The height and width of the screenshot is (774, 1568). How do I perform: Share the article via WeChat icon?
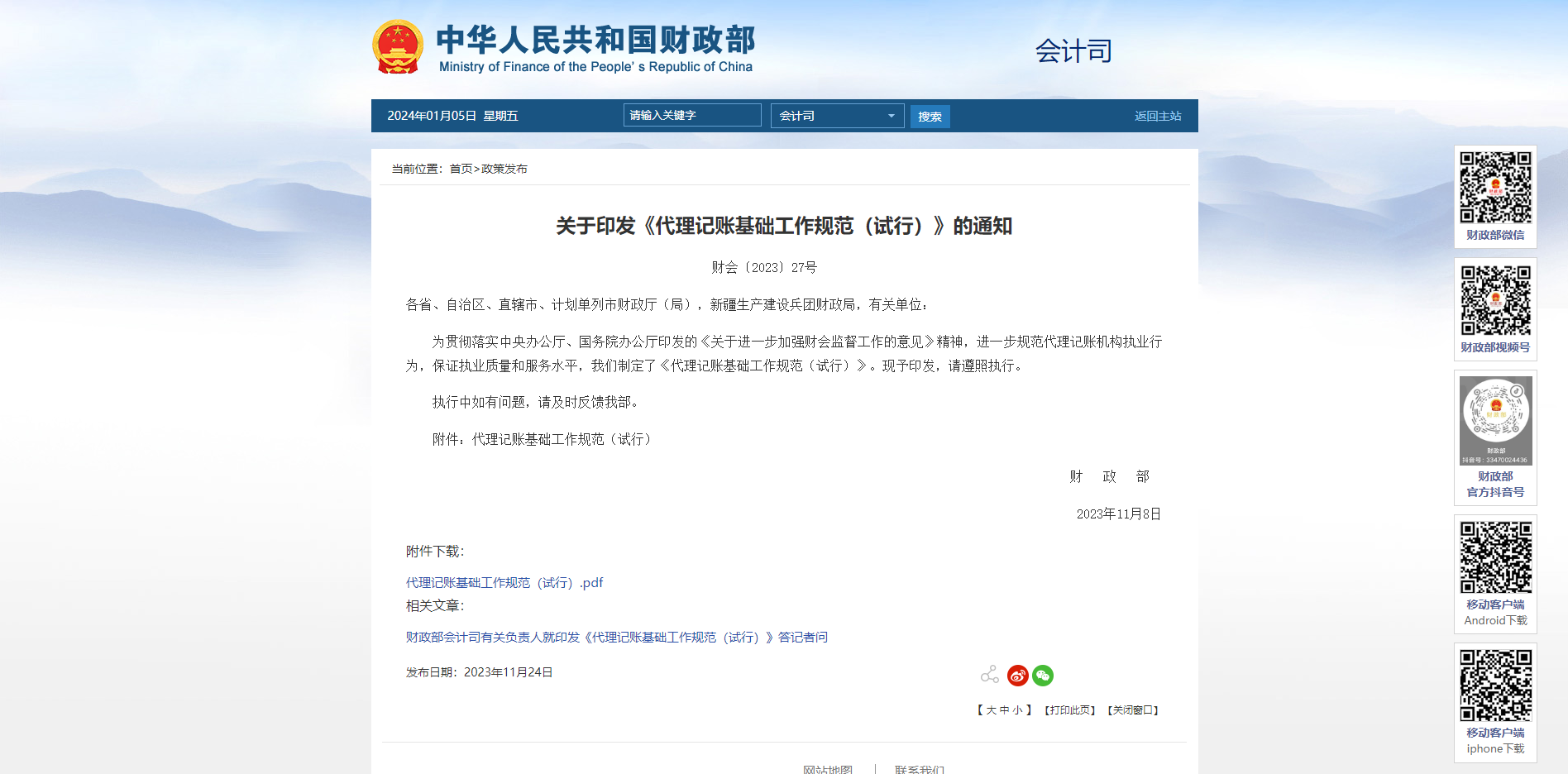1043,676
